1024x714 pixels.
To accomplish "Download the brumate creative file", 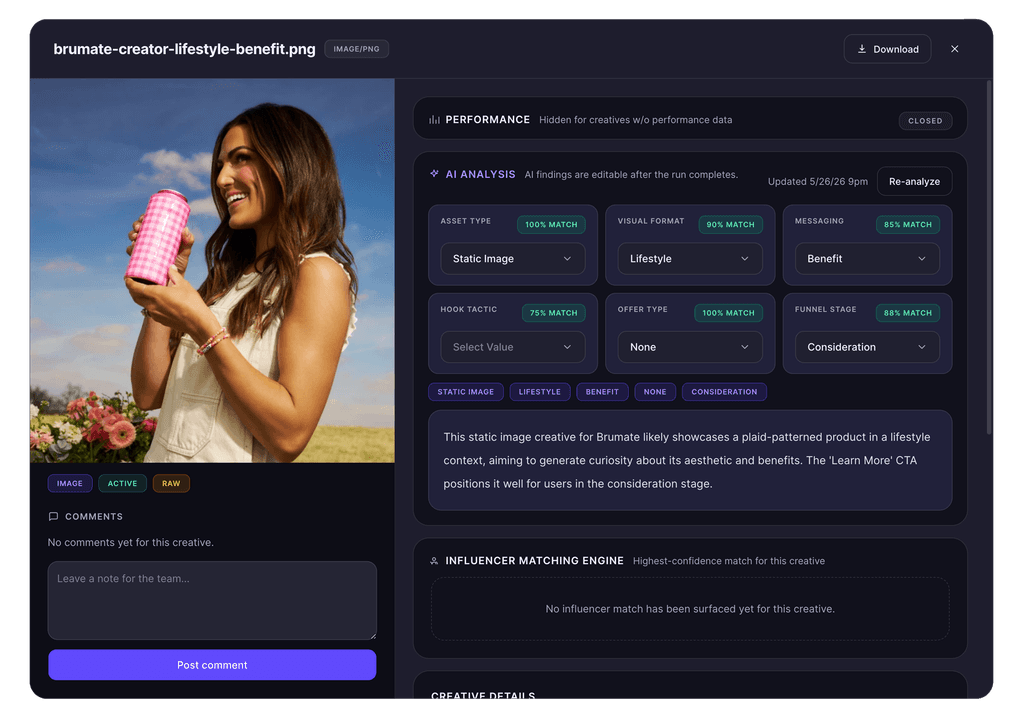I will click(887, 49).
